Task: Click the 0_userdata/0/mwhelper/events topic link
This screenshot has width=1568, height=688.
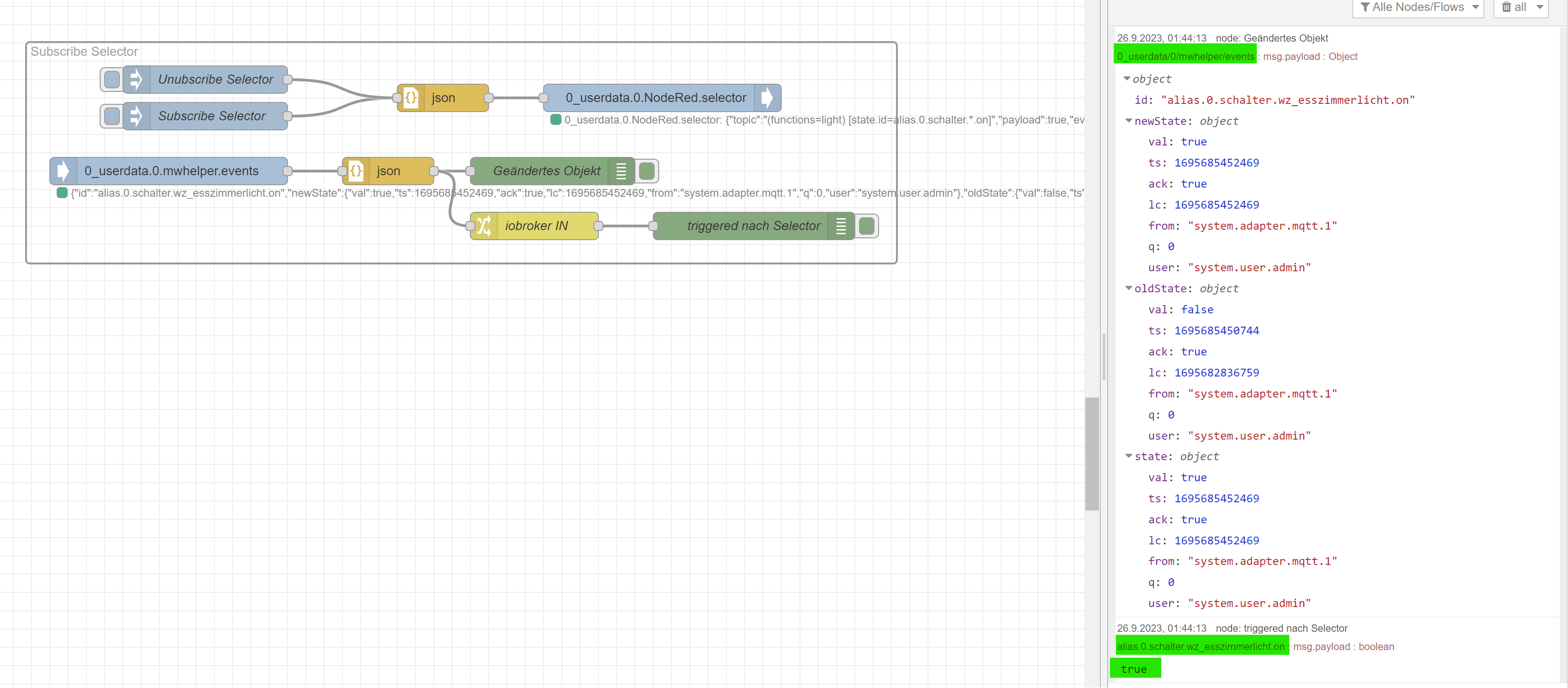Action: click(1185, 57)
